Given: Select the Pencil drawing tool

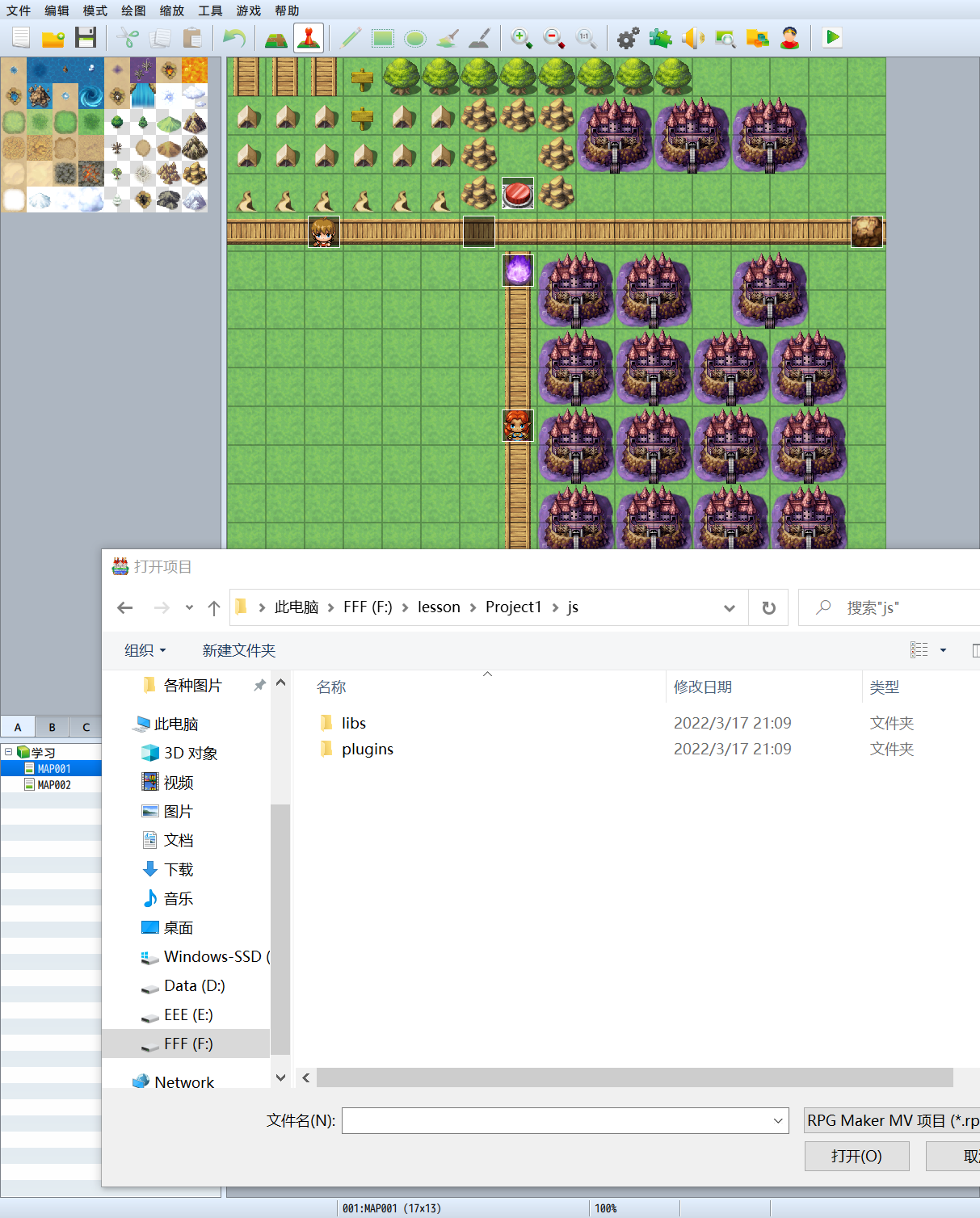Looking at the screenshot, I should 351,37.
